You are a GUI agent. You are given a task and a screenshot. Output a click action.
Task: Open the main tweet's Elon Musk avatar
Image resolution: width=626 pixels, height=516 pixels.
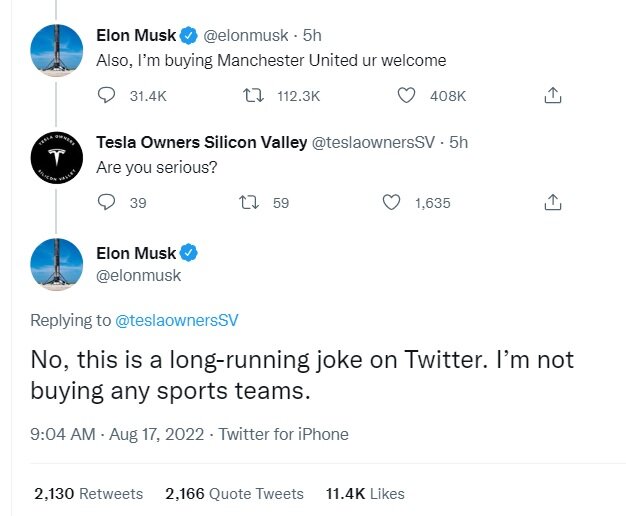coord(57,263)
